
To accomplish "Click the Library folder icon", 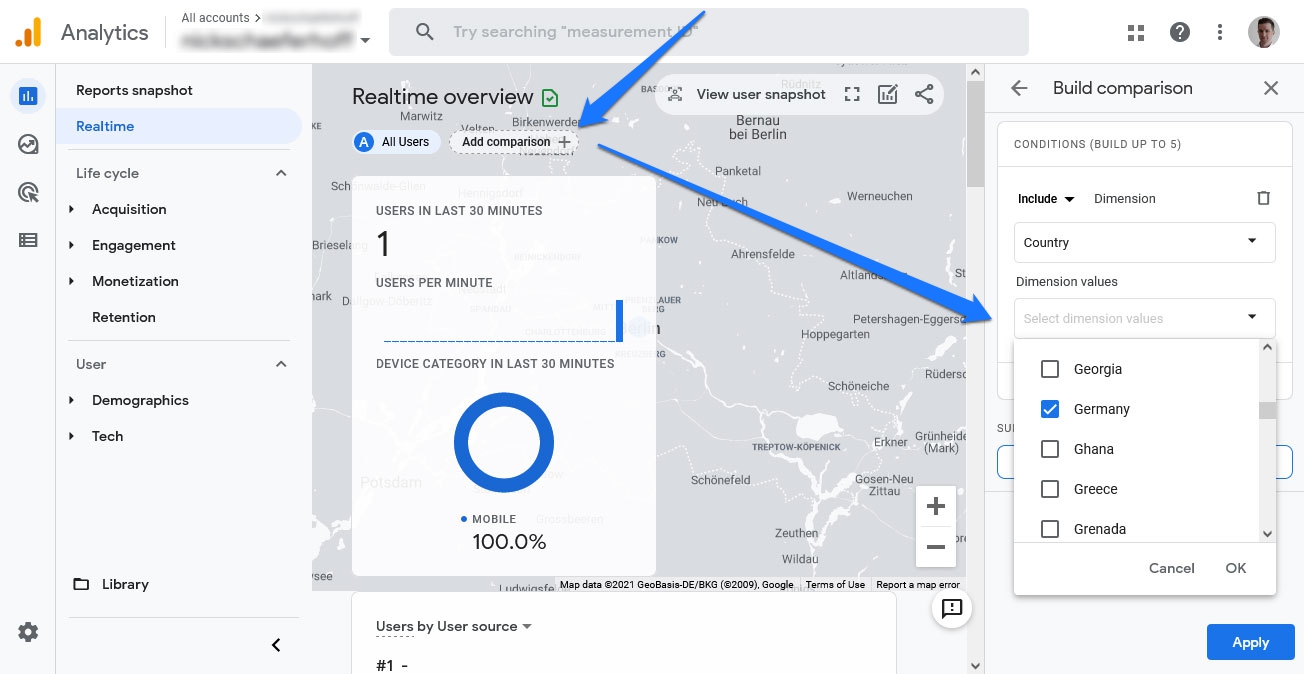I will coord(81,584).
